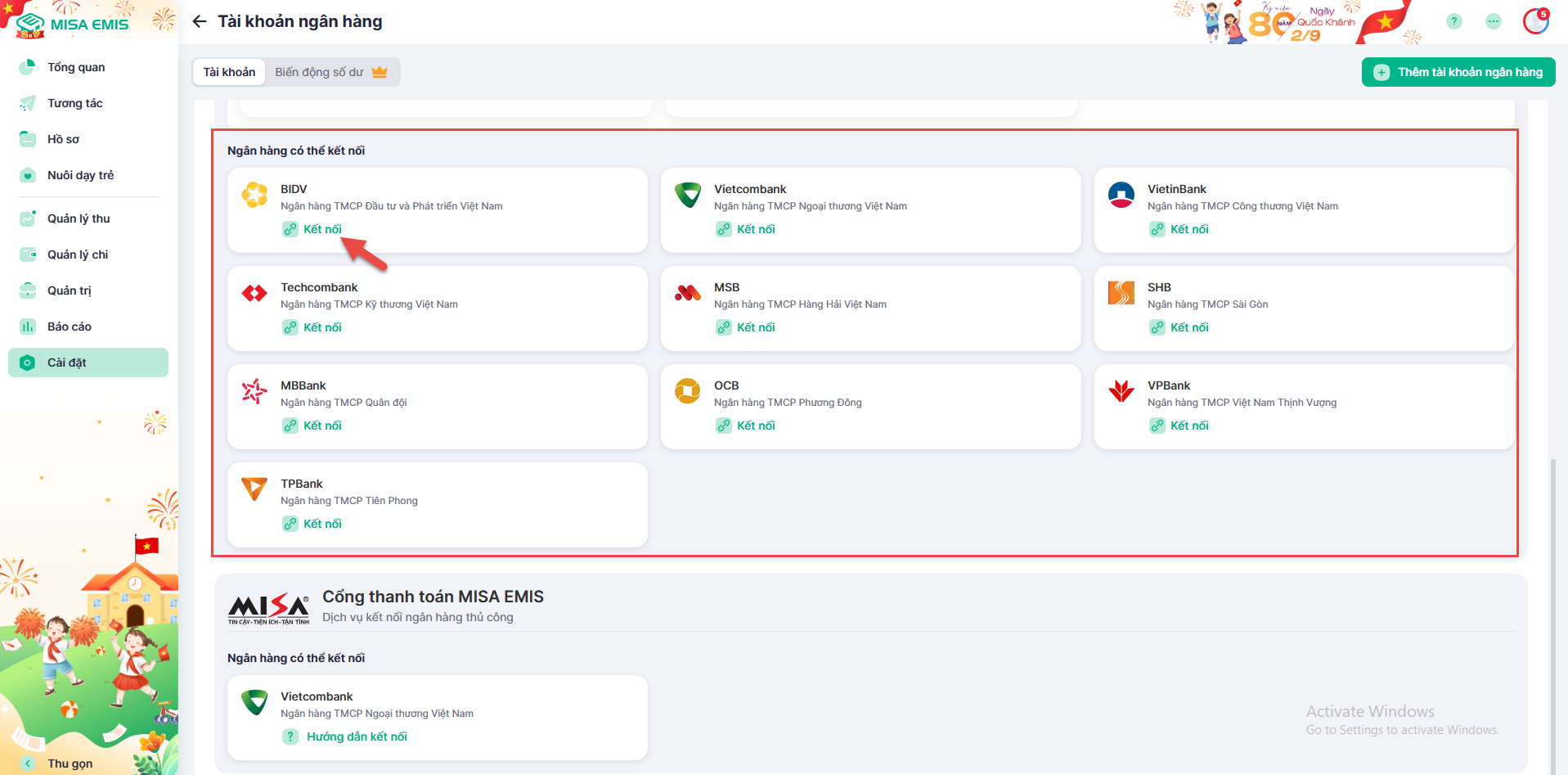Viewport: 1568px width, 775px height.
Task: Click the VPBank red logo
Action: [x=1121, y=391]
